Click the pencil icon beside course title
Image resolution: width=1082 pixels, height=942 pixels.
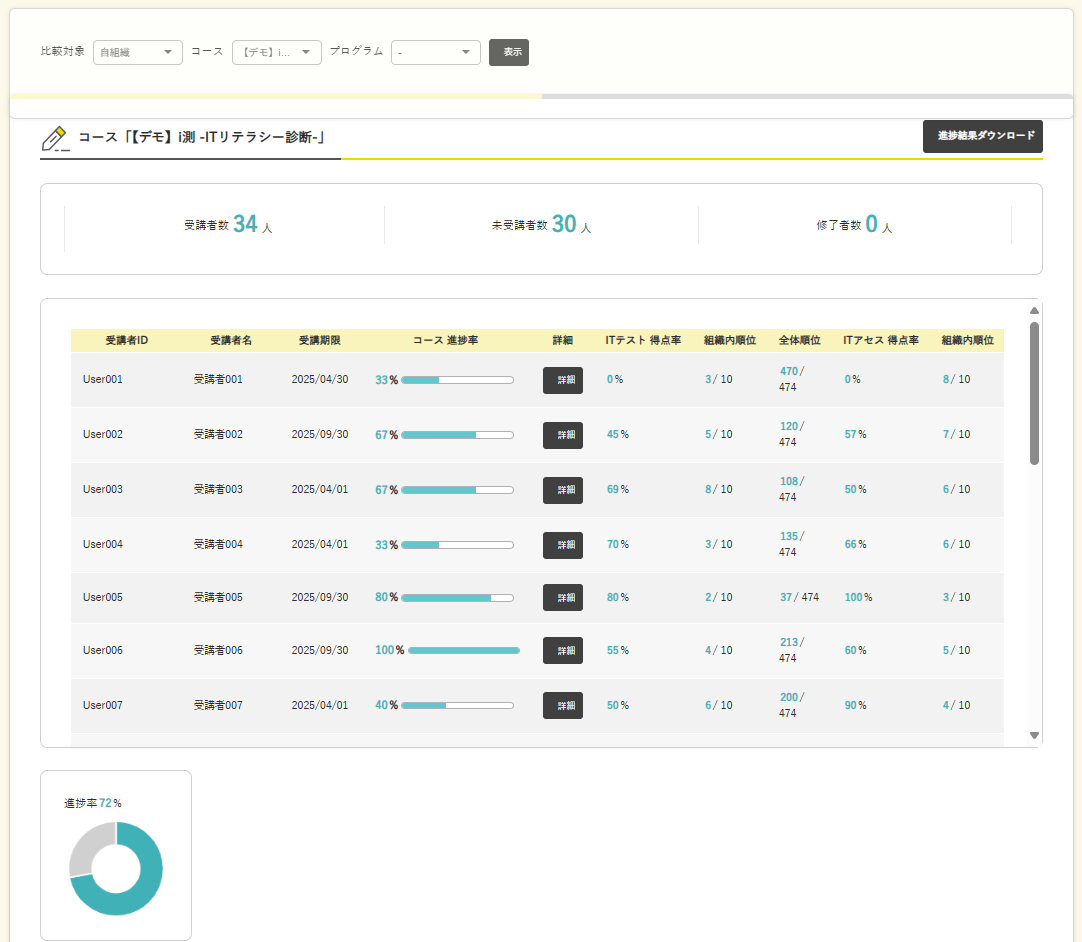point(55,138)
